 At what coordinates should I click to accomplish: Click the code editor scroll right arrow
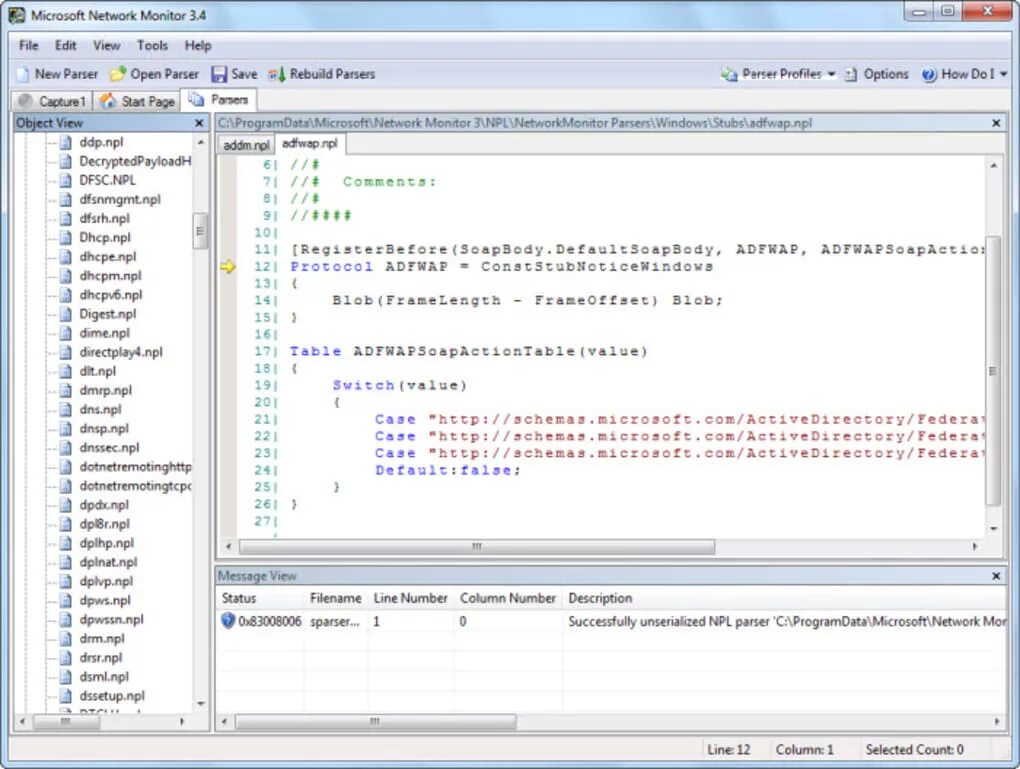(974, 546)
